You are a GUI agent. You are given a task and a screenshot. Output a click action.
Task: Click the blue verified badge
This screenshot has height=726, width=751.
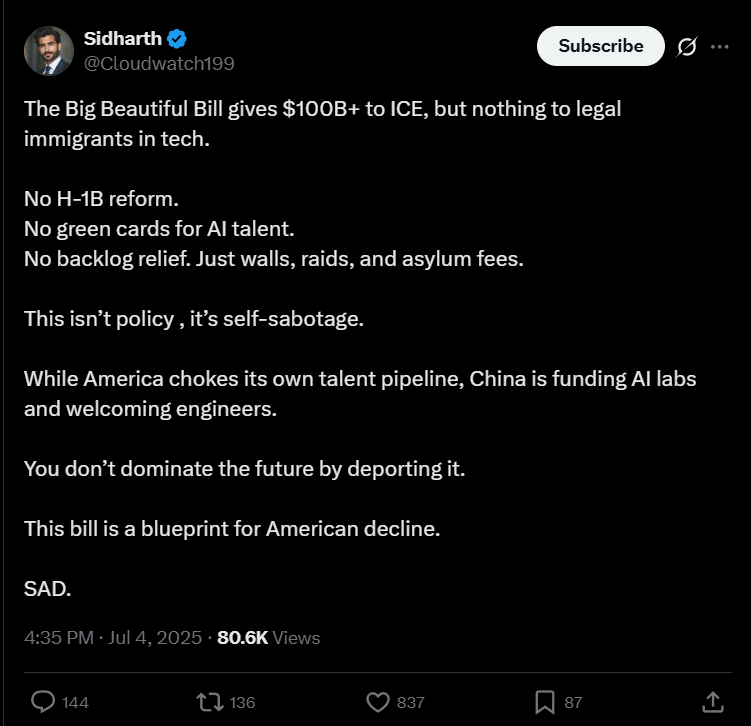tap(177, 39)
